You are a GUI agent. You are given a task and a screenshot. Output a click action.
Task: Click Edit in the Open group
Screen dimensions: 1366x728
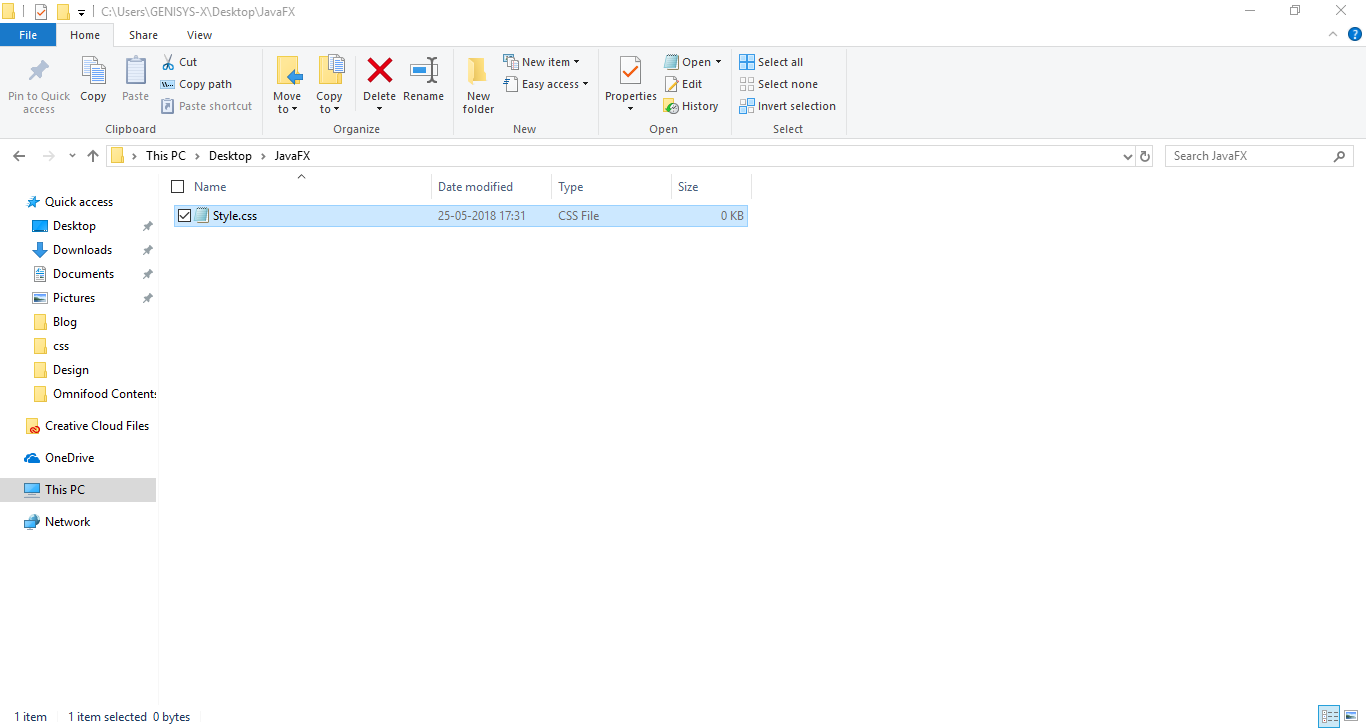point(683,84)
